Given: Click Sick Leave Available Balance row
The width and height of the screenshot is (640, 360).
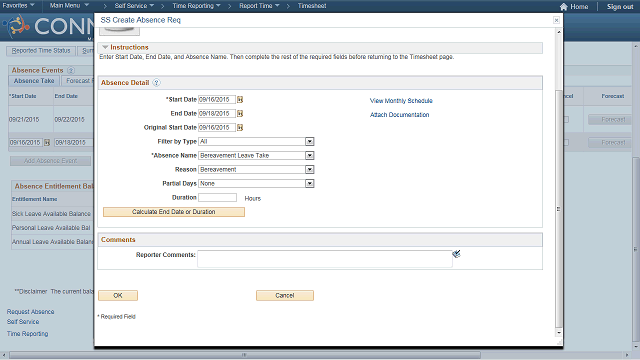Looking at the screenshot, I should 51,214.
